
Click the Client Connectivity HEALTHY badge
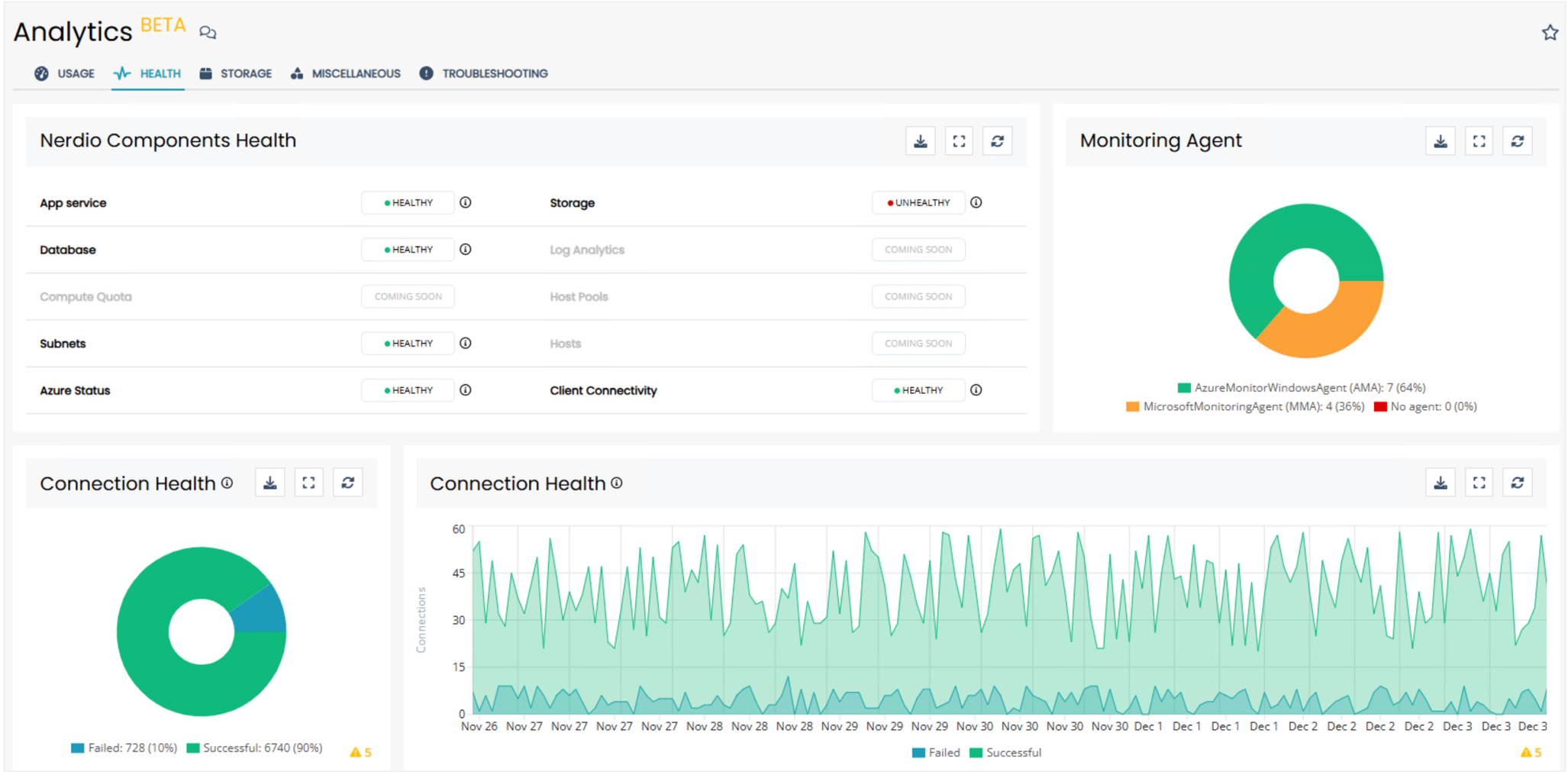[x=918, y=390]
